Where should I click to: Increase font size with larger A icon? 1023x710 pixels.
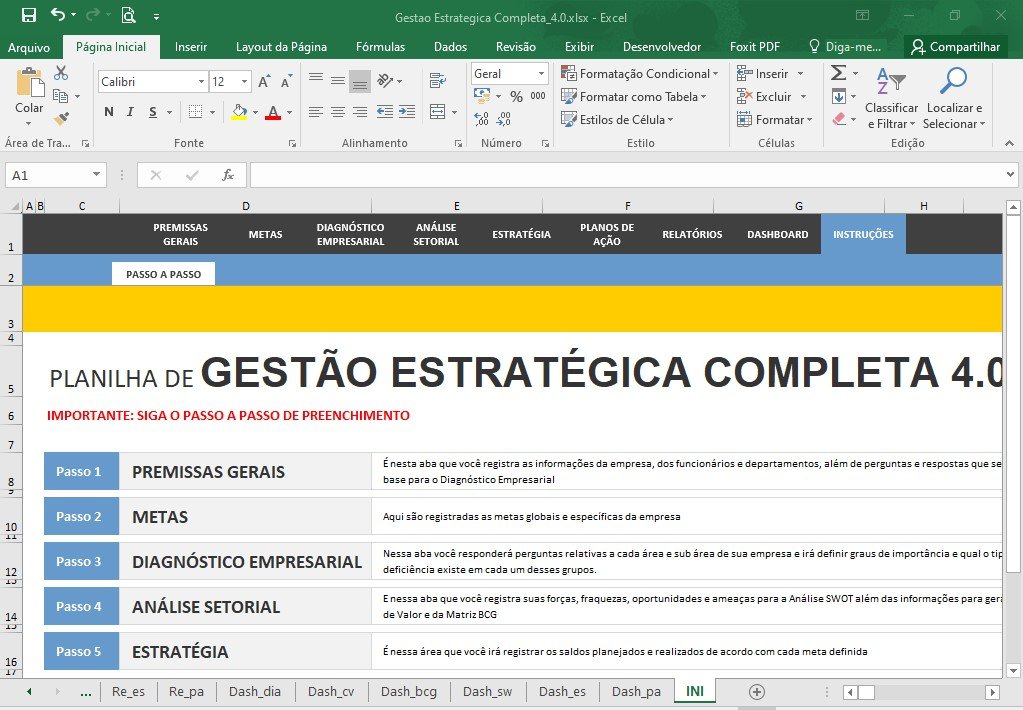pyautogui.click(x=264, y=82)
